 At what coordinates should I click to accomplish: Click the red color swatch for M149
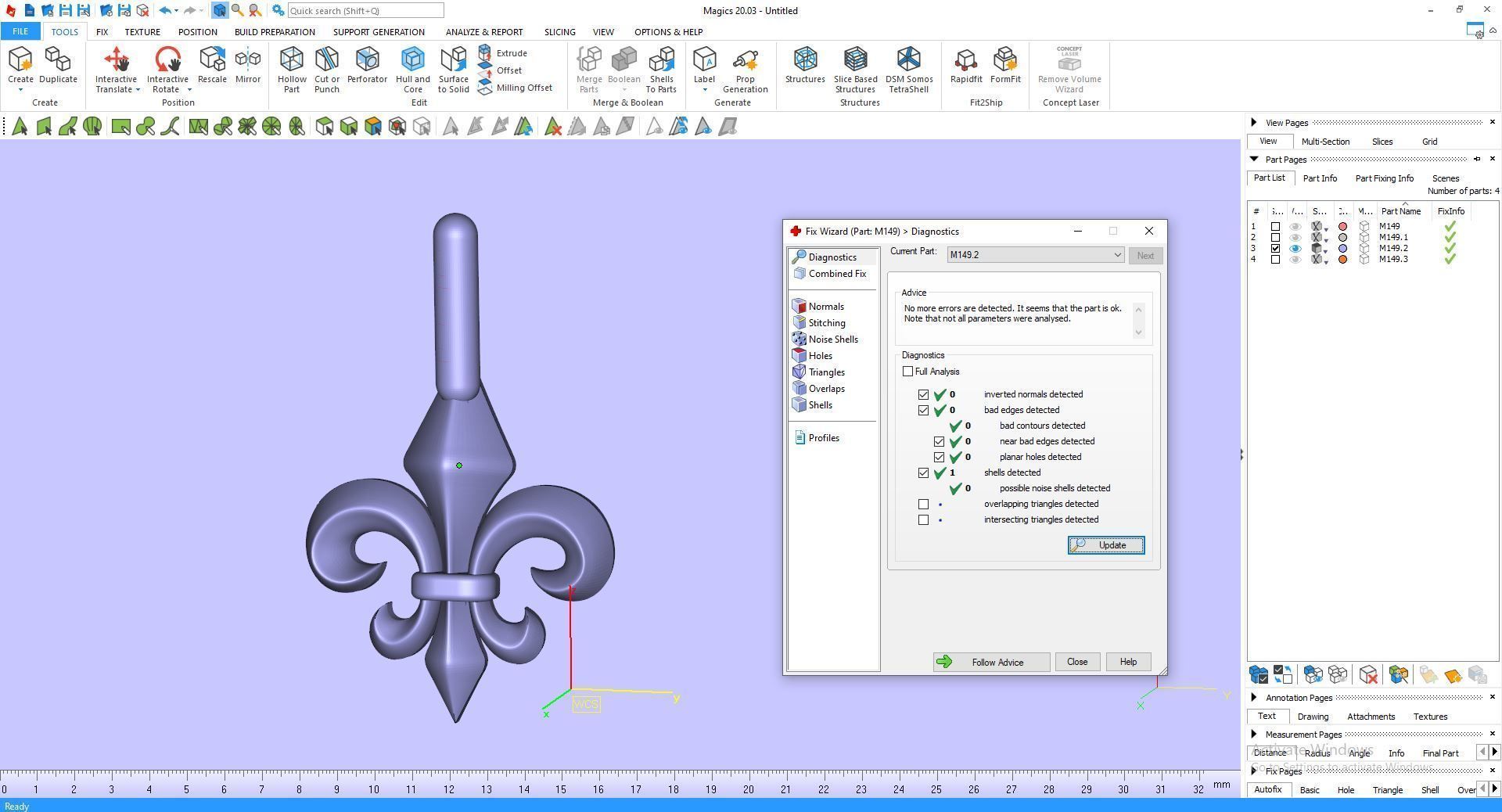(x=1343, y=226)
